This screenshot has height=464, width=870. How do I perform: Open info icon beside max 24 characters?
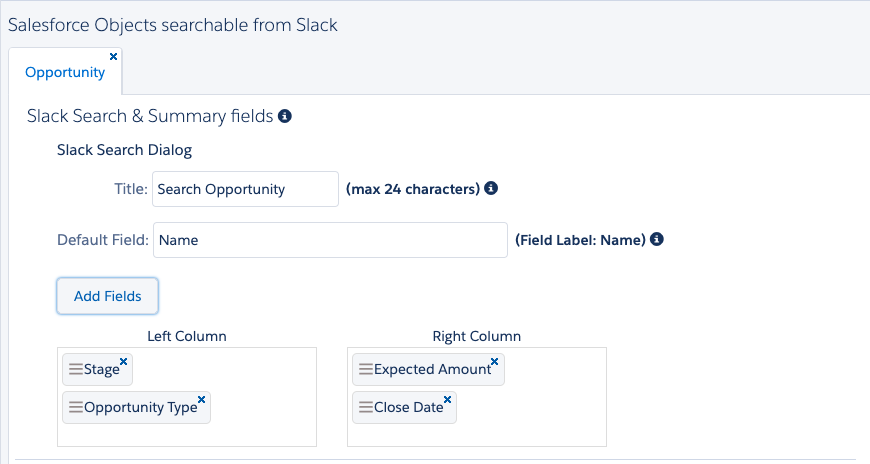click(491, 188)
